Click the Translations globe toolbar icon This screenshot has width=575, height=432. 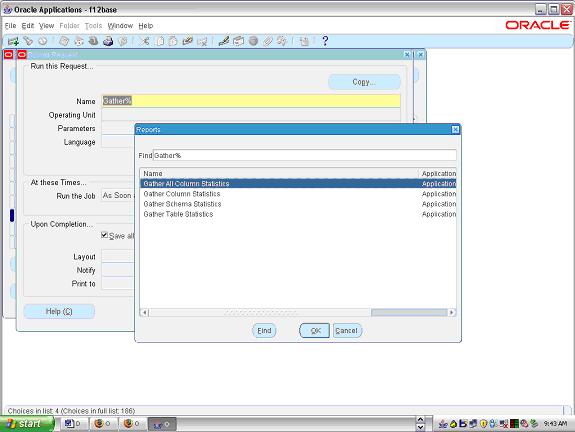[253, 41]
